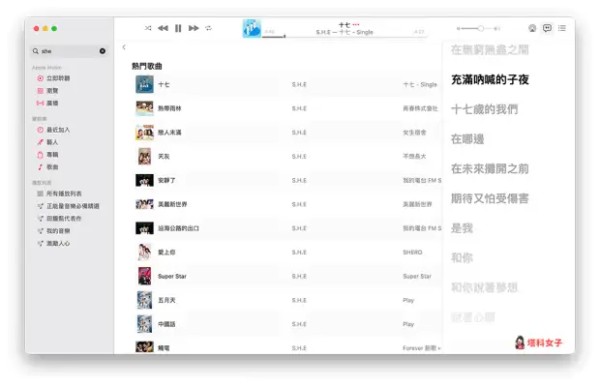Open the Forever album link in 觸電 row
This screenshot has width=600, height=387.
coord(421,348)
